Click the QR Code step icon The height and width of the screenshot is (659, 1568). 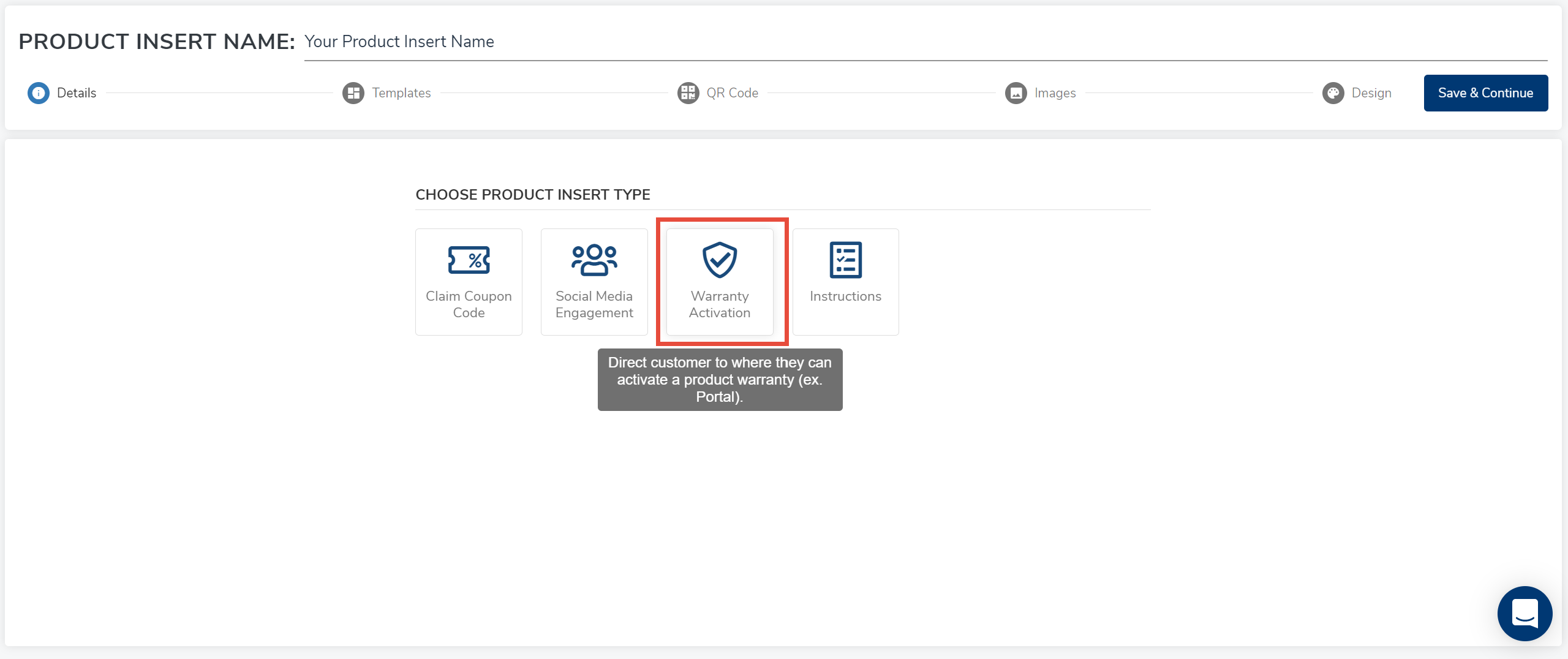coord(688,93)
